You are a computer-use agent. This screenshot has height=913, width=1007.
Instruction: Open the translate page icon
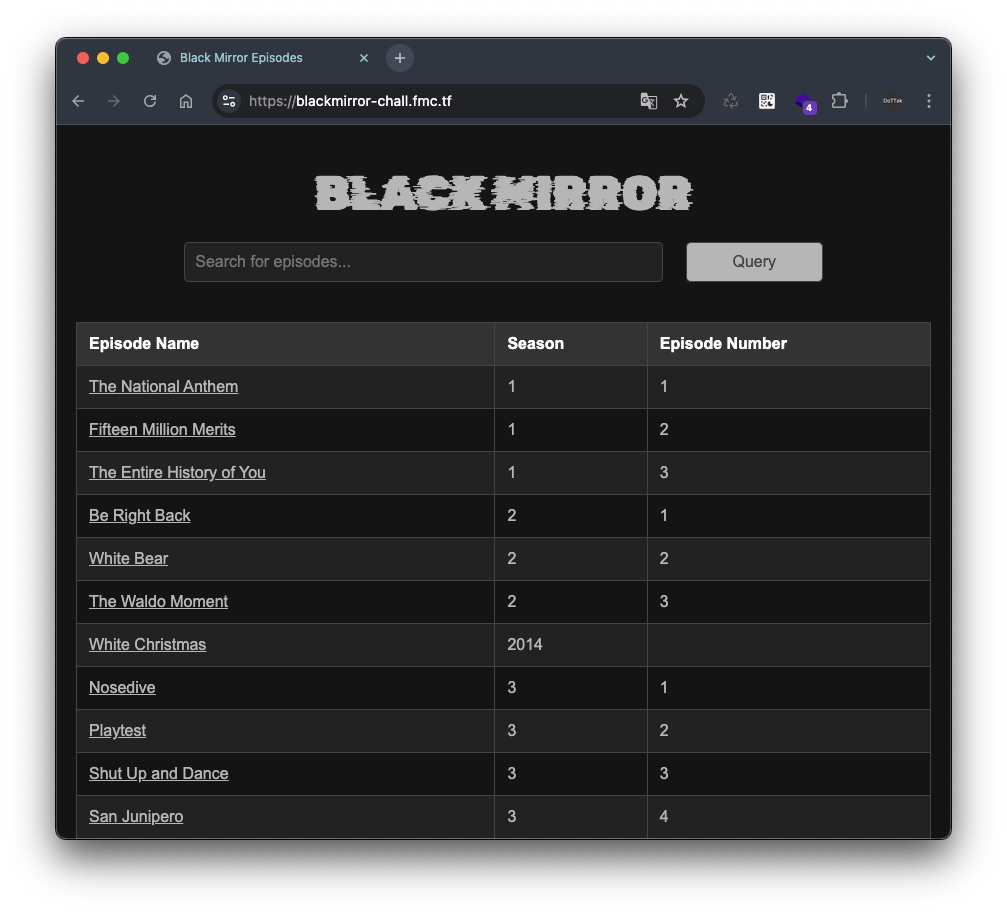[x=649, y=101]
